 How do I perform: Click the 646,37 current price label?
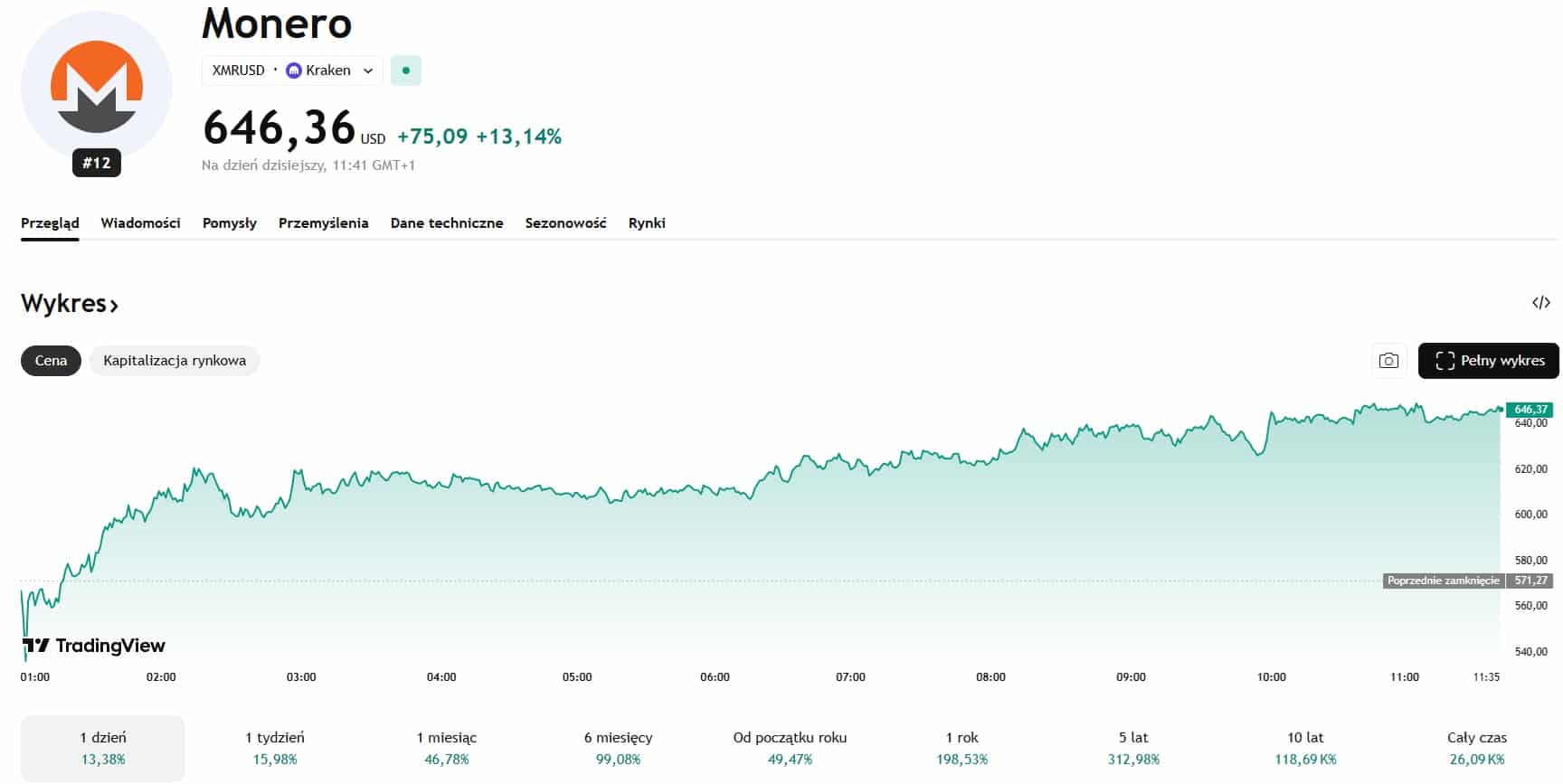click(x=1530, y=410)
